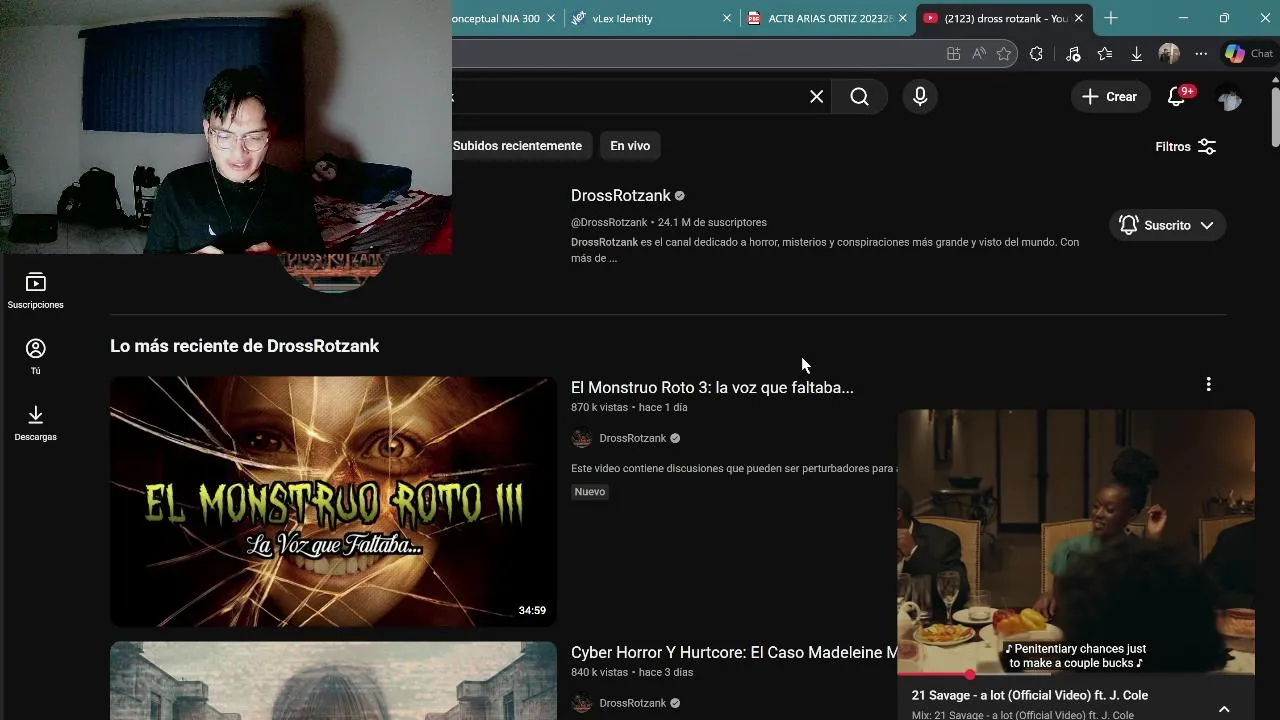The image size is (1280, 720).
Task: Open Edge Settings and more menu
Action: tap(1201, 54)
